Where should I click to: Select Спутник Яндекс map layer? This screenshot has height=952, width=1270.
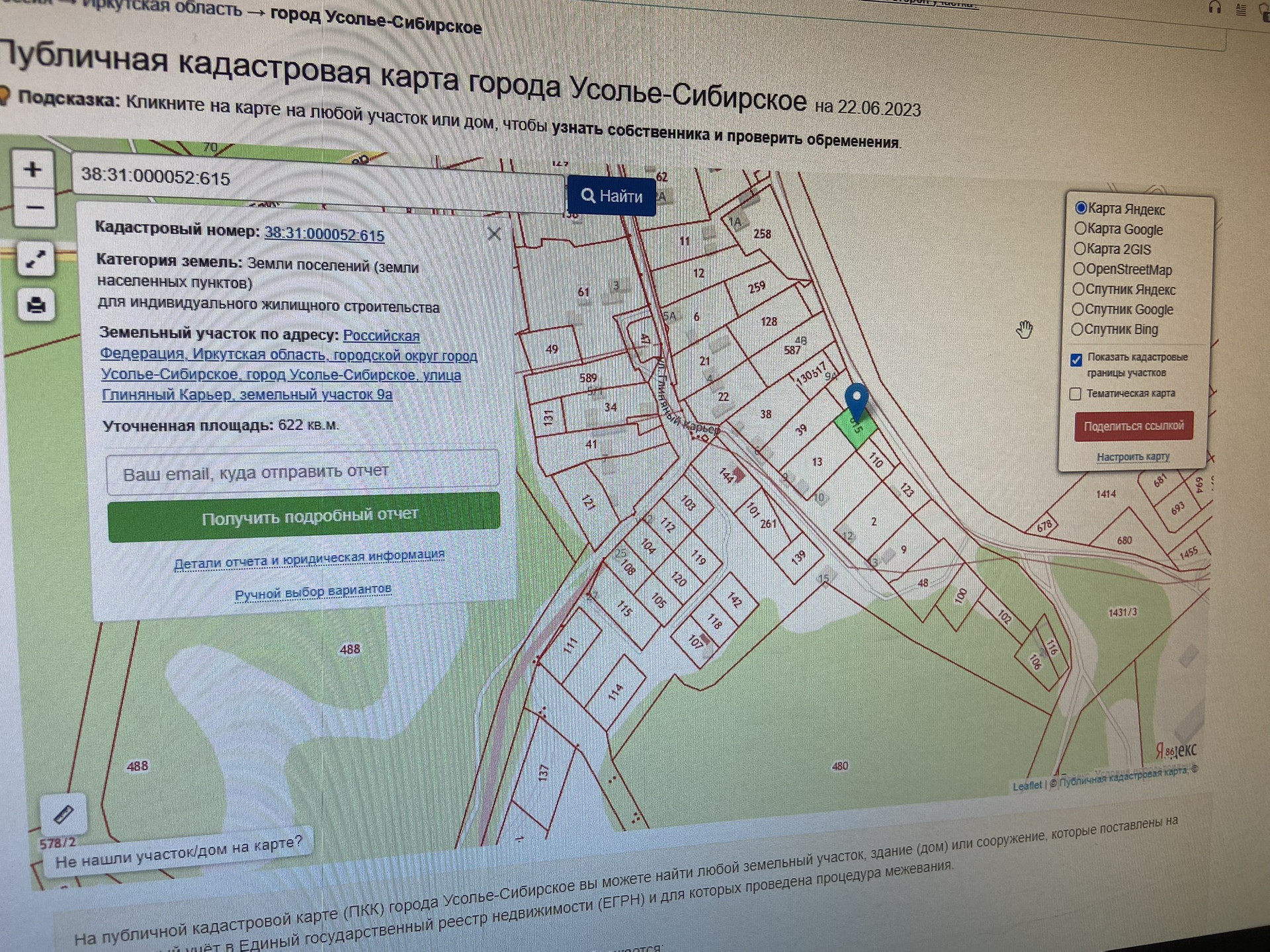point(1078,289)
